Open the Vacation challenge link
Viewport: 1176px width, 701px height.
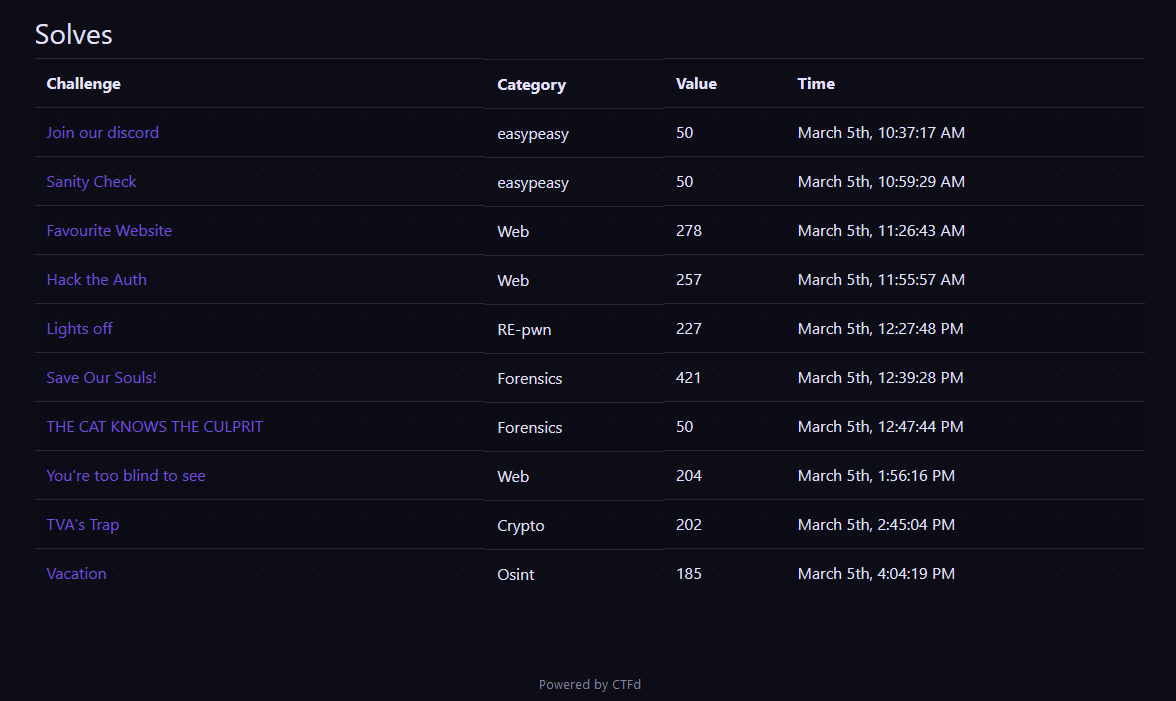(76, 574)
